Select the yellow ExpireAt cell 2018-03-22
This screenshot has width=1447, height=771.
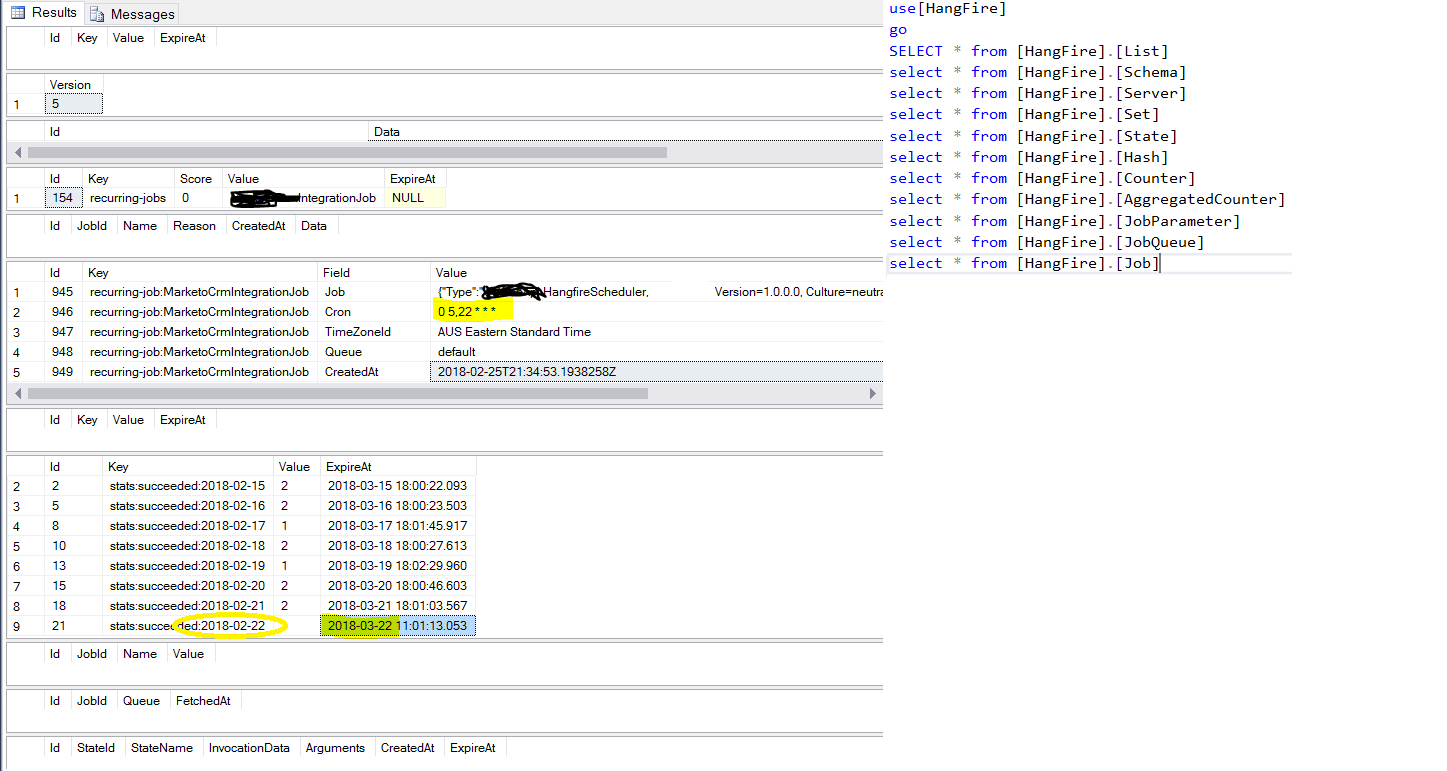[x=358, y=624]
